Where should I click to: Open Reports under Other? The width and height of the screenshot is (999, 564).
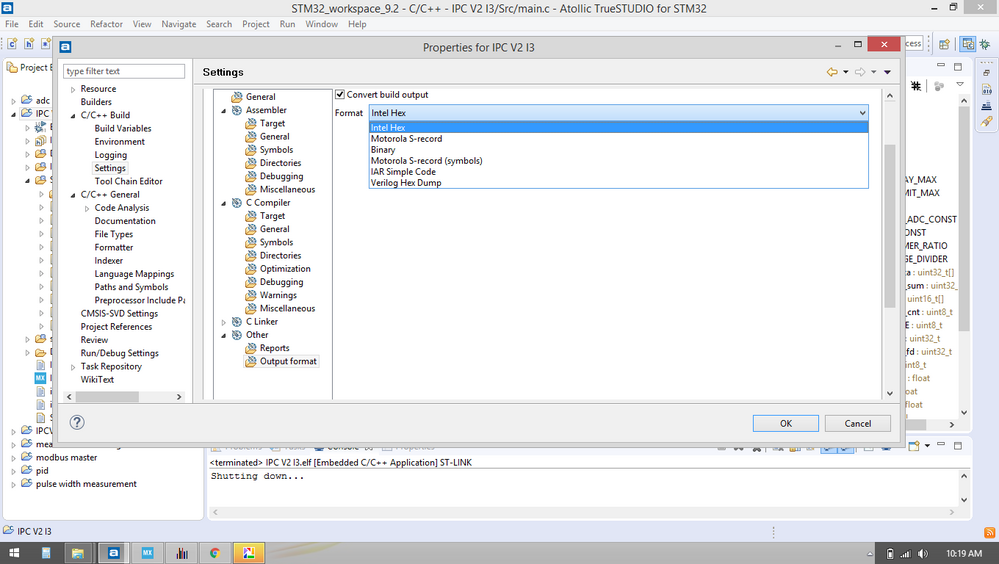click(274, 348)
